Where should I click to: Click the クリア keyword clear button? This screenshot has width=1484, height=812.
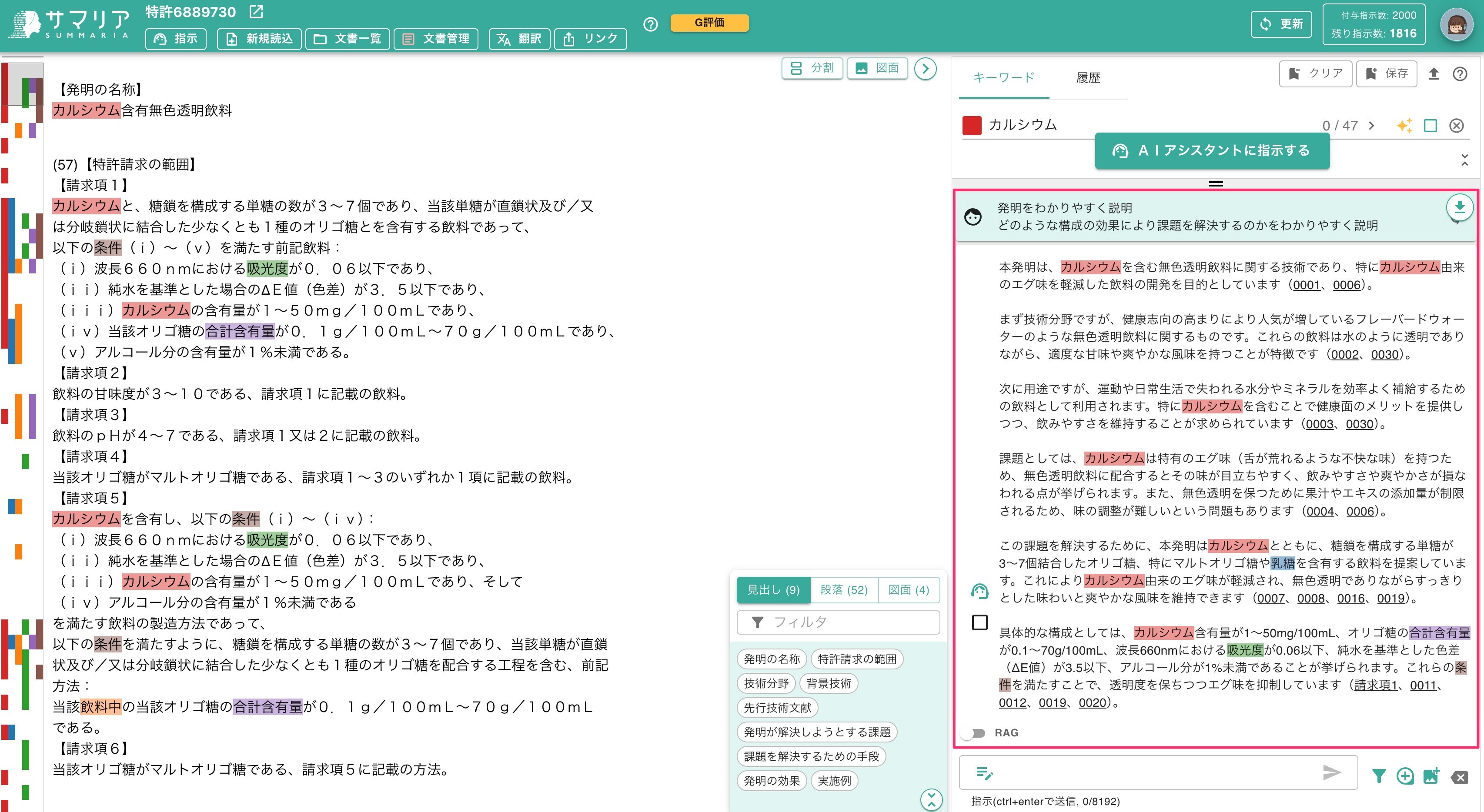[1315, 74]
